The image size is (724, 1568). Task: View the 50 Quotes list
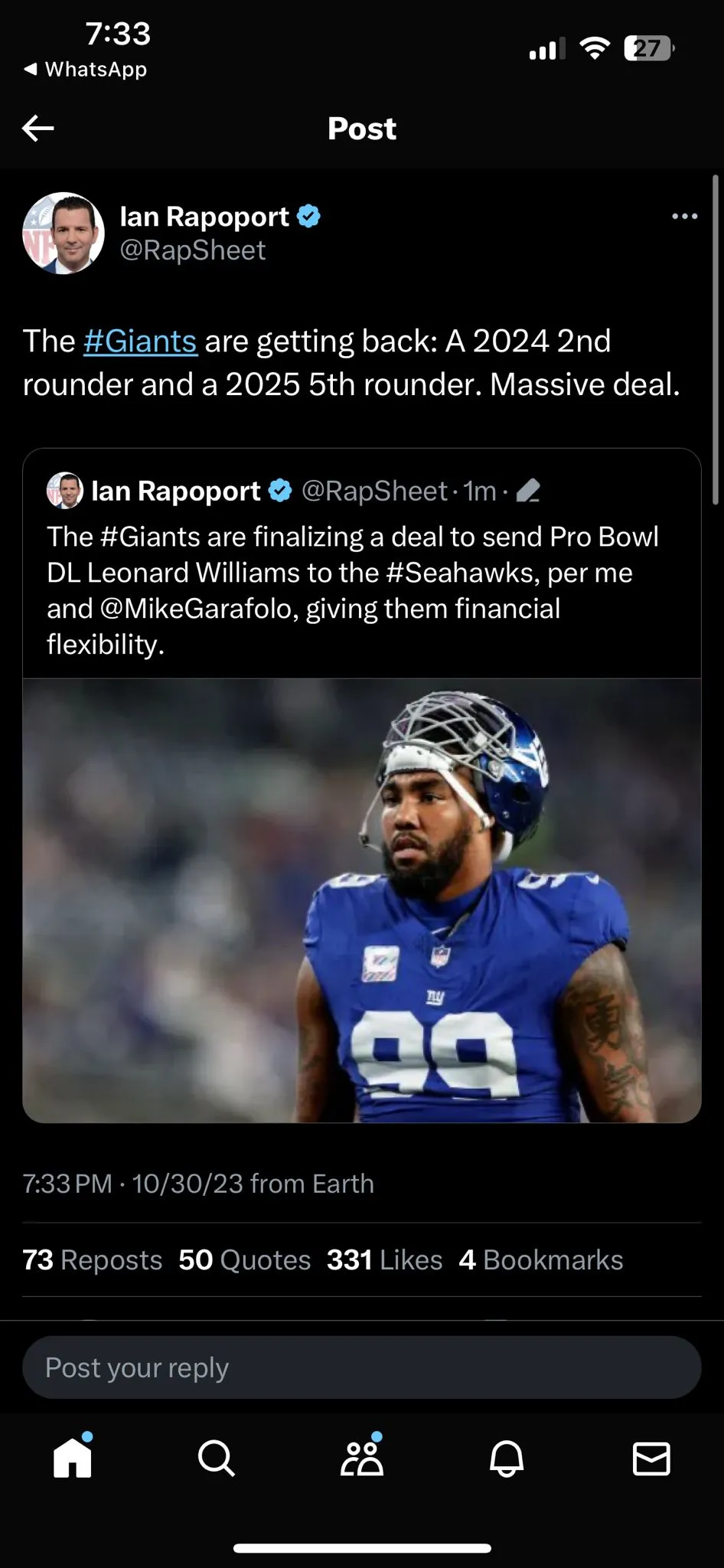point(245,1259)
